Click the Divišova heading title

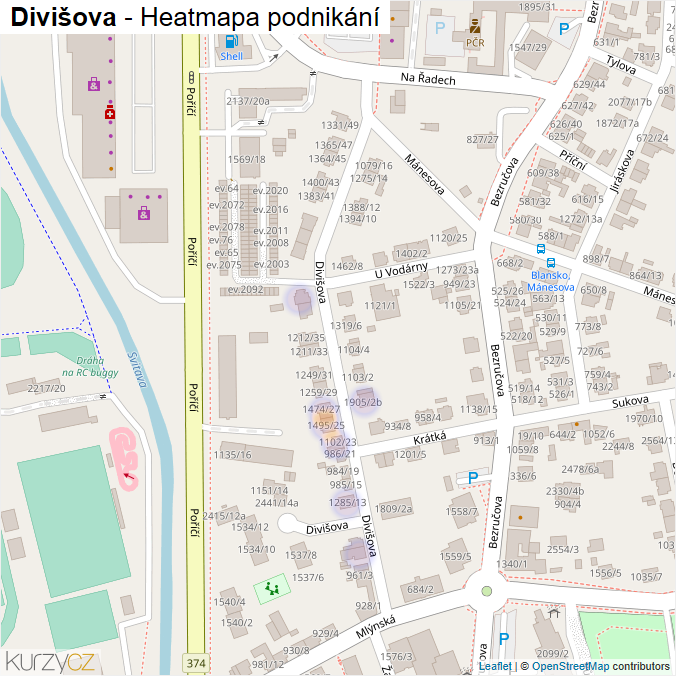coord(63,17)
